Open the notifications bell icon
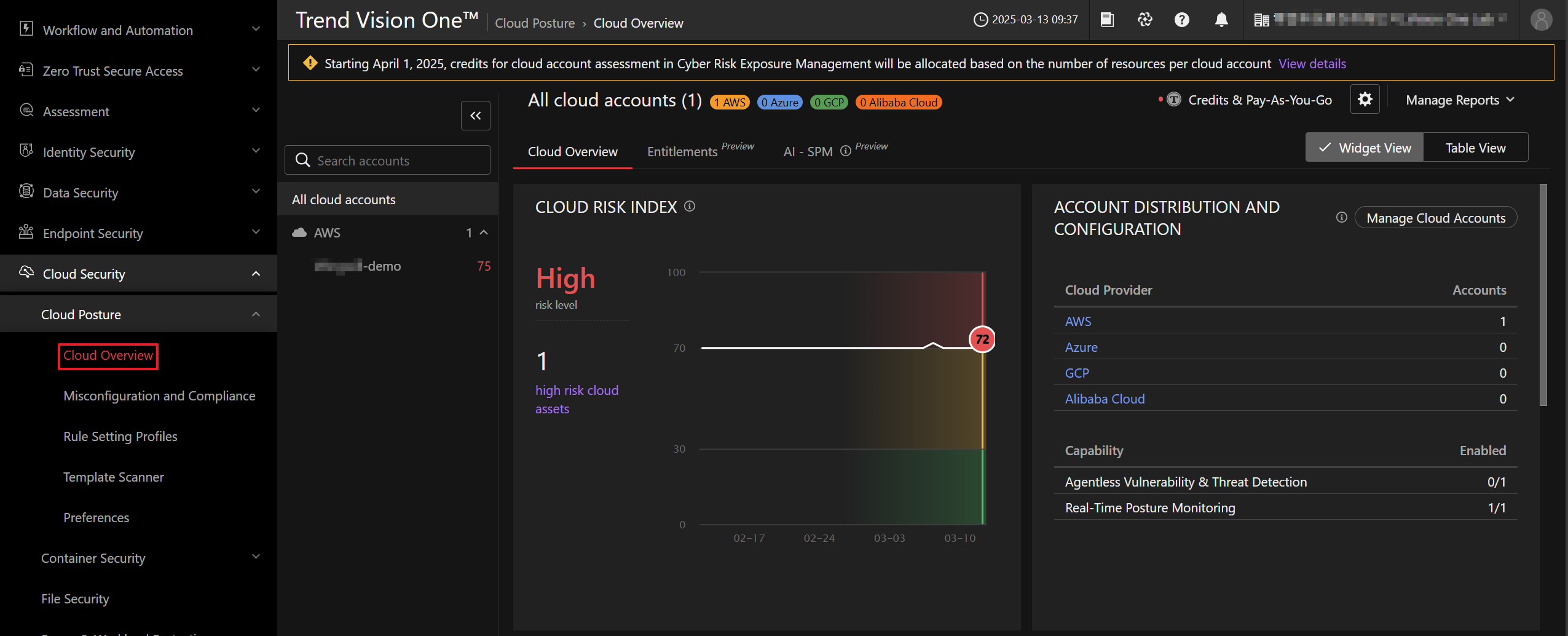 1221,20
